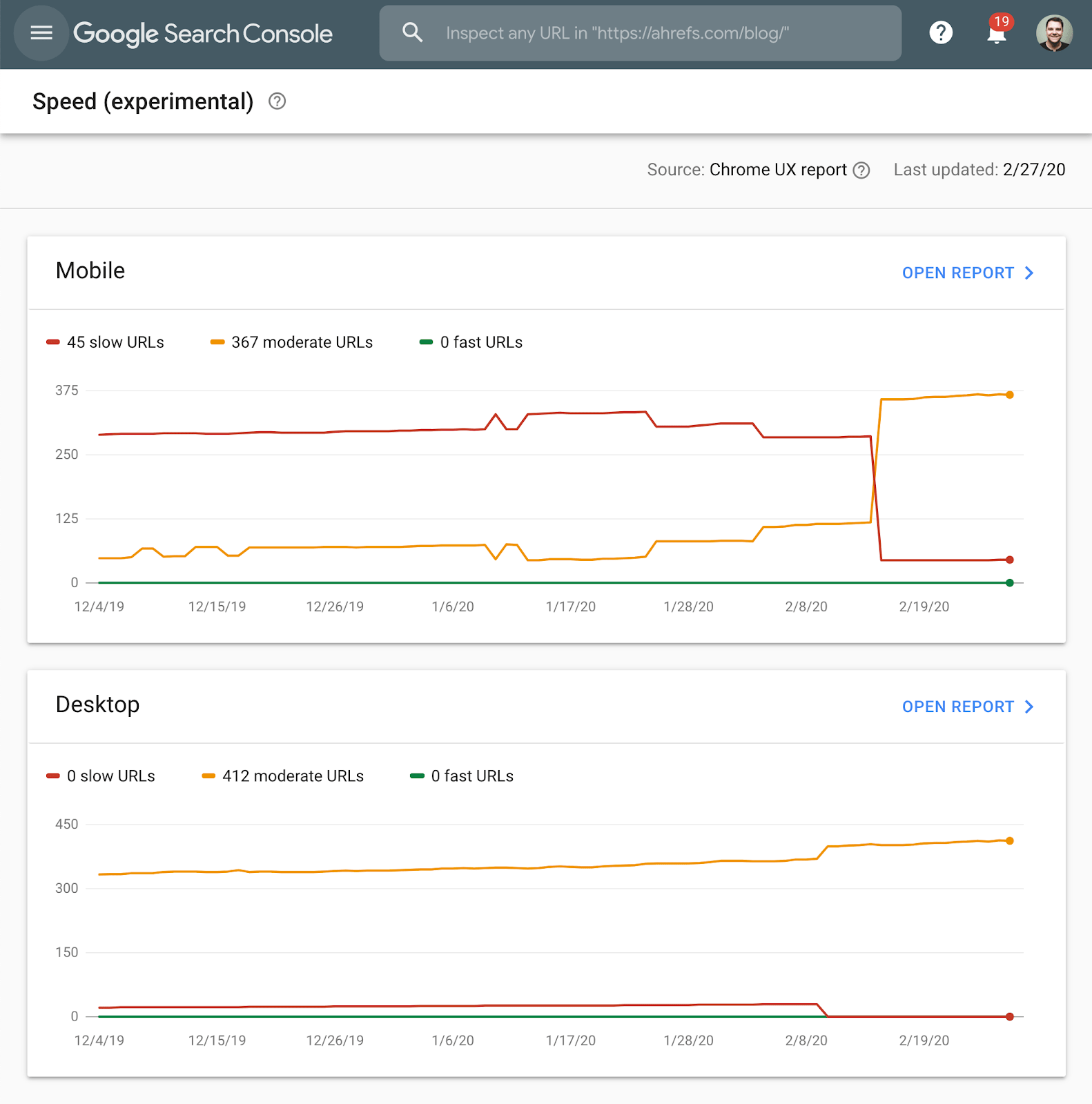Click the Chrome UX report source link
The height and width of the screenshot is (1104, 1092).
778,170
